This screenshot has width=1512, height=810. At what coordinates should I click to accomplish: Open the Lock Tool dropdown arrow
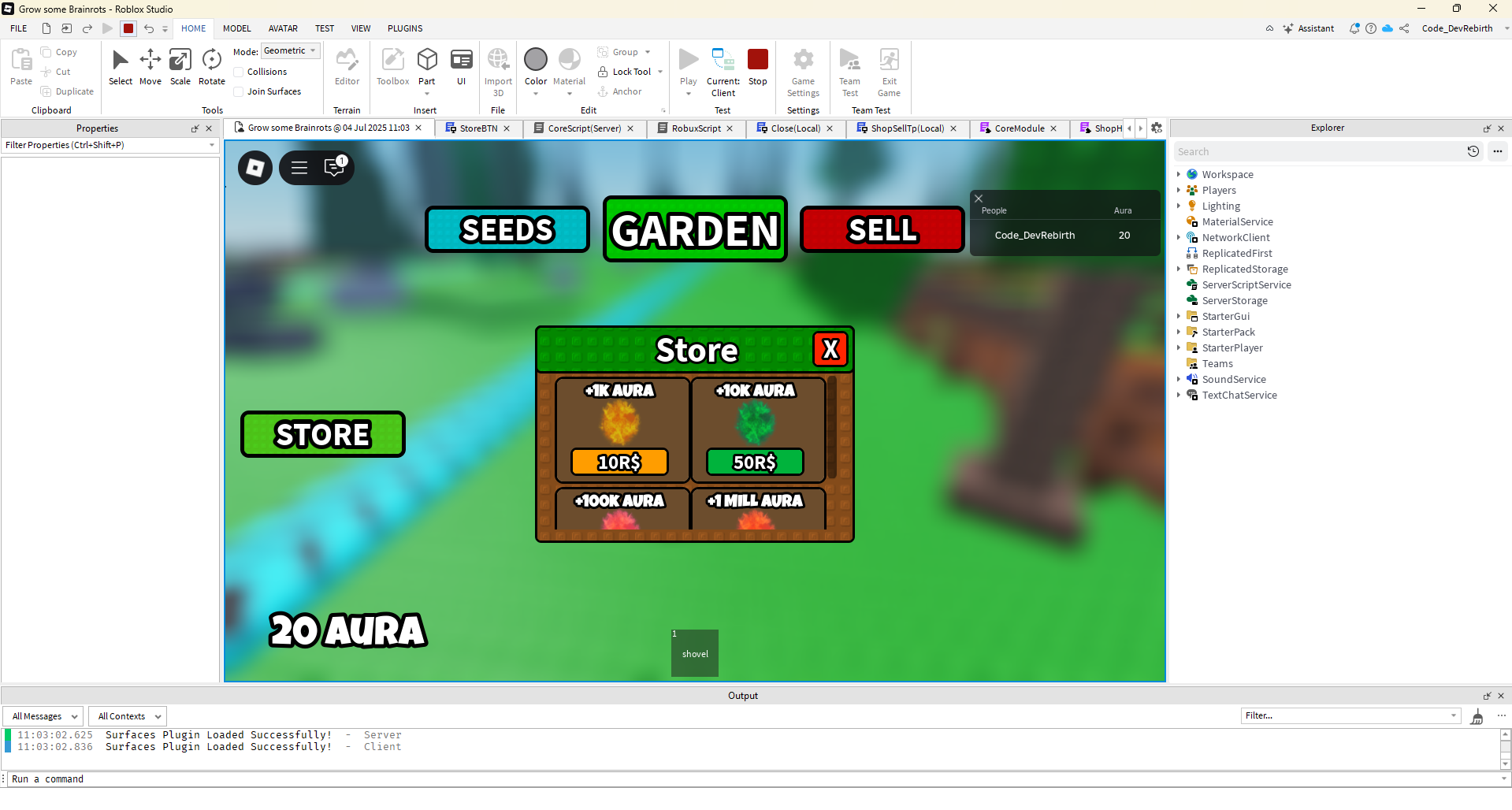tap(660, 72)
